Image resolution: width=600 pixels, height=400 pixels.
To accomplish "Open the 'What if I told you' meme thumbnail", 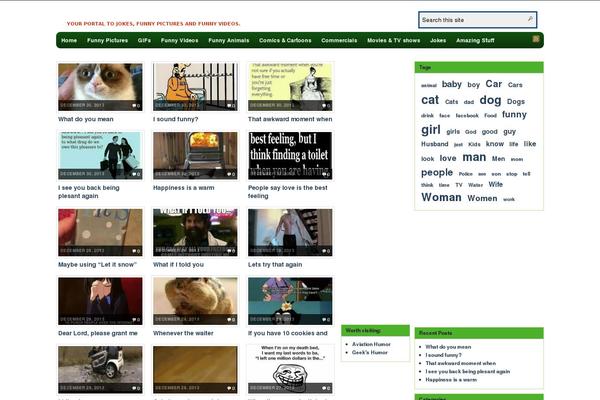I will pos(195,232).
